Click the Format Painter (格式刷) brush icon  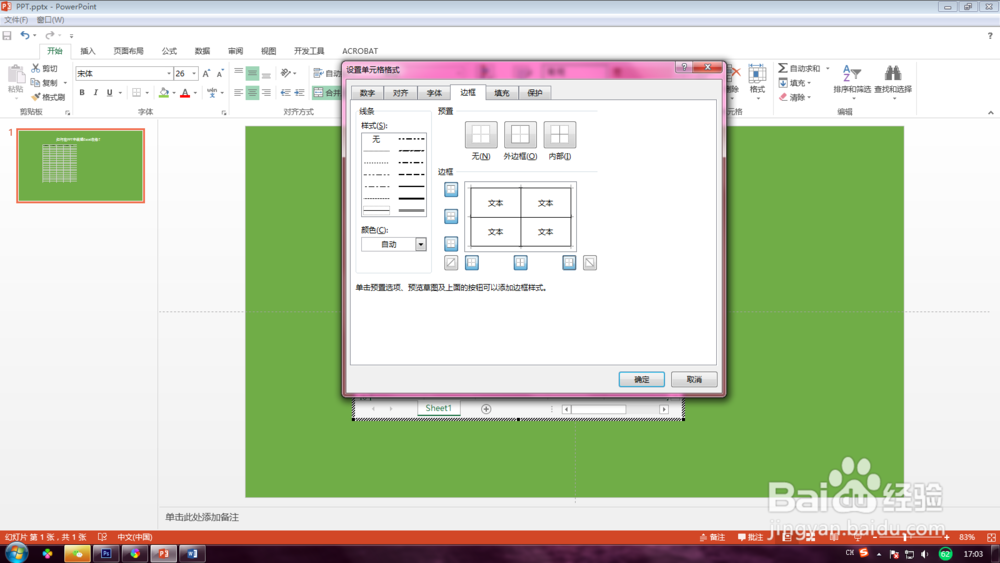(x=36, y=97)
